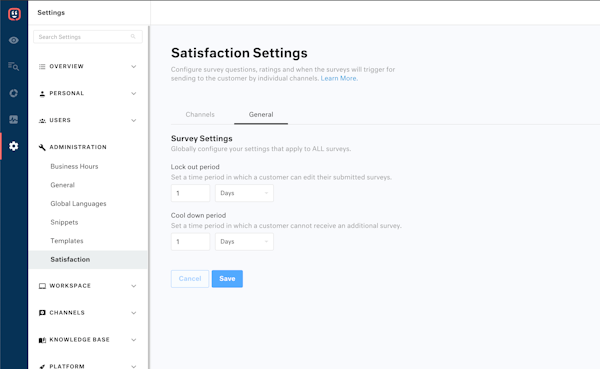Click the ADMINISTRATION section header
The image size is (600, 369).
(78, 147)
